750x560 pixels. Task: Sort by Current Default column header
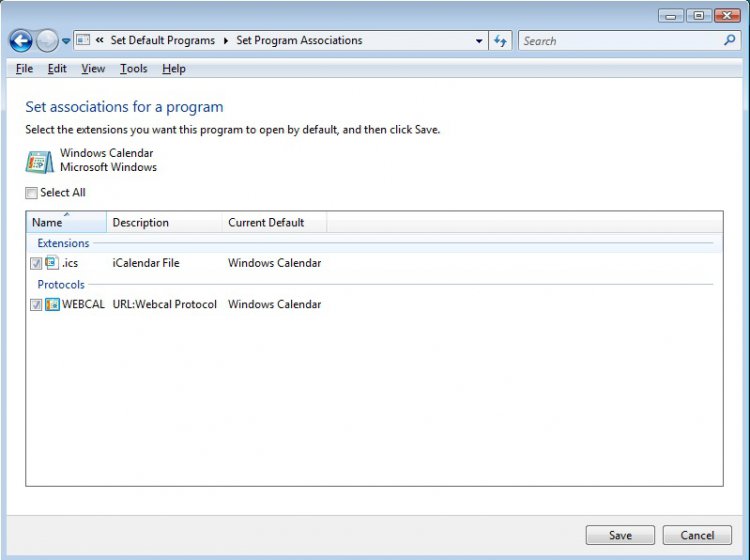point(275,222)
